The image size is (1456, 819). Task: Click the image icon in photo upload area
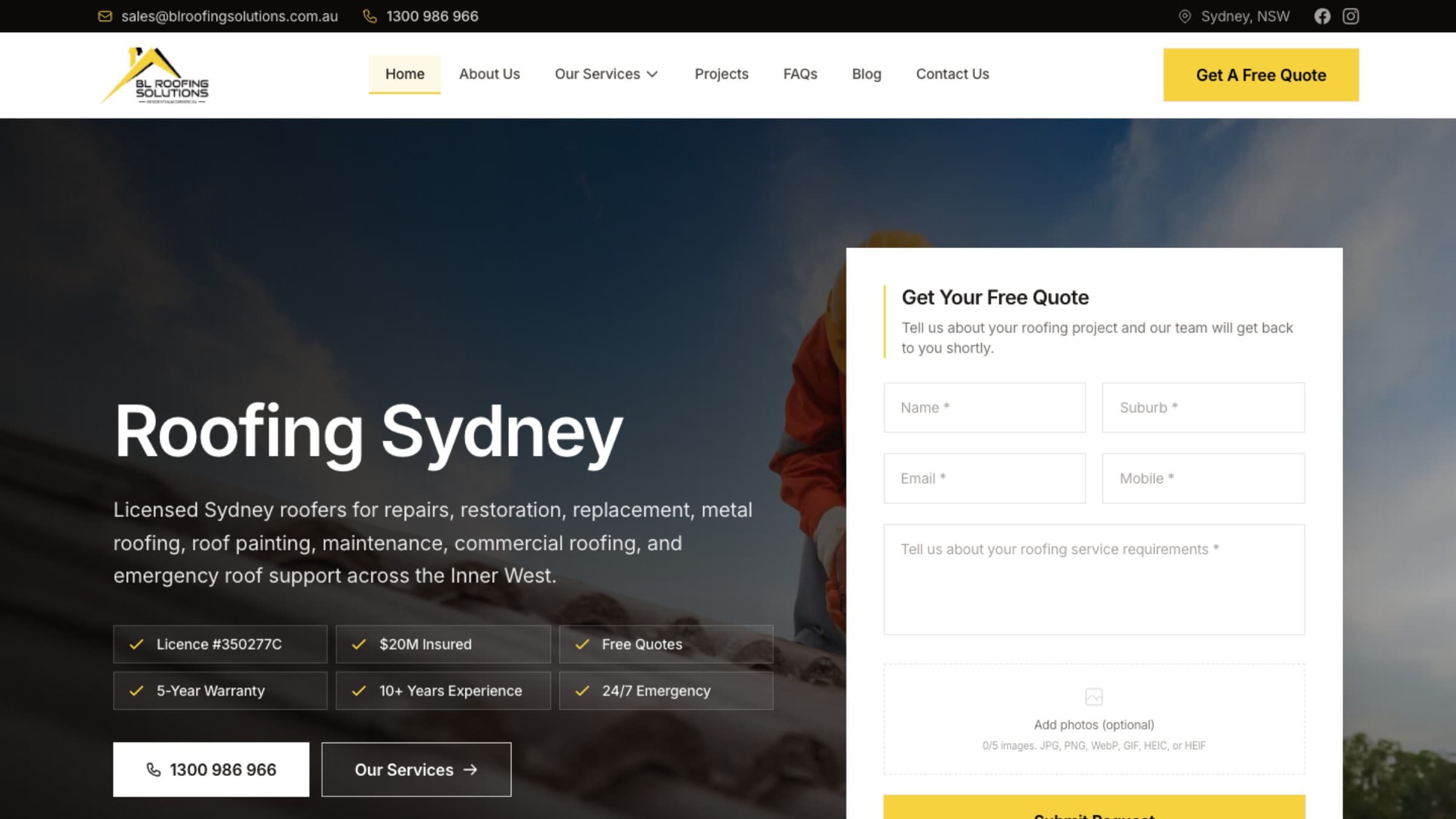pos(1093,696)
